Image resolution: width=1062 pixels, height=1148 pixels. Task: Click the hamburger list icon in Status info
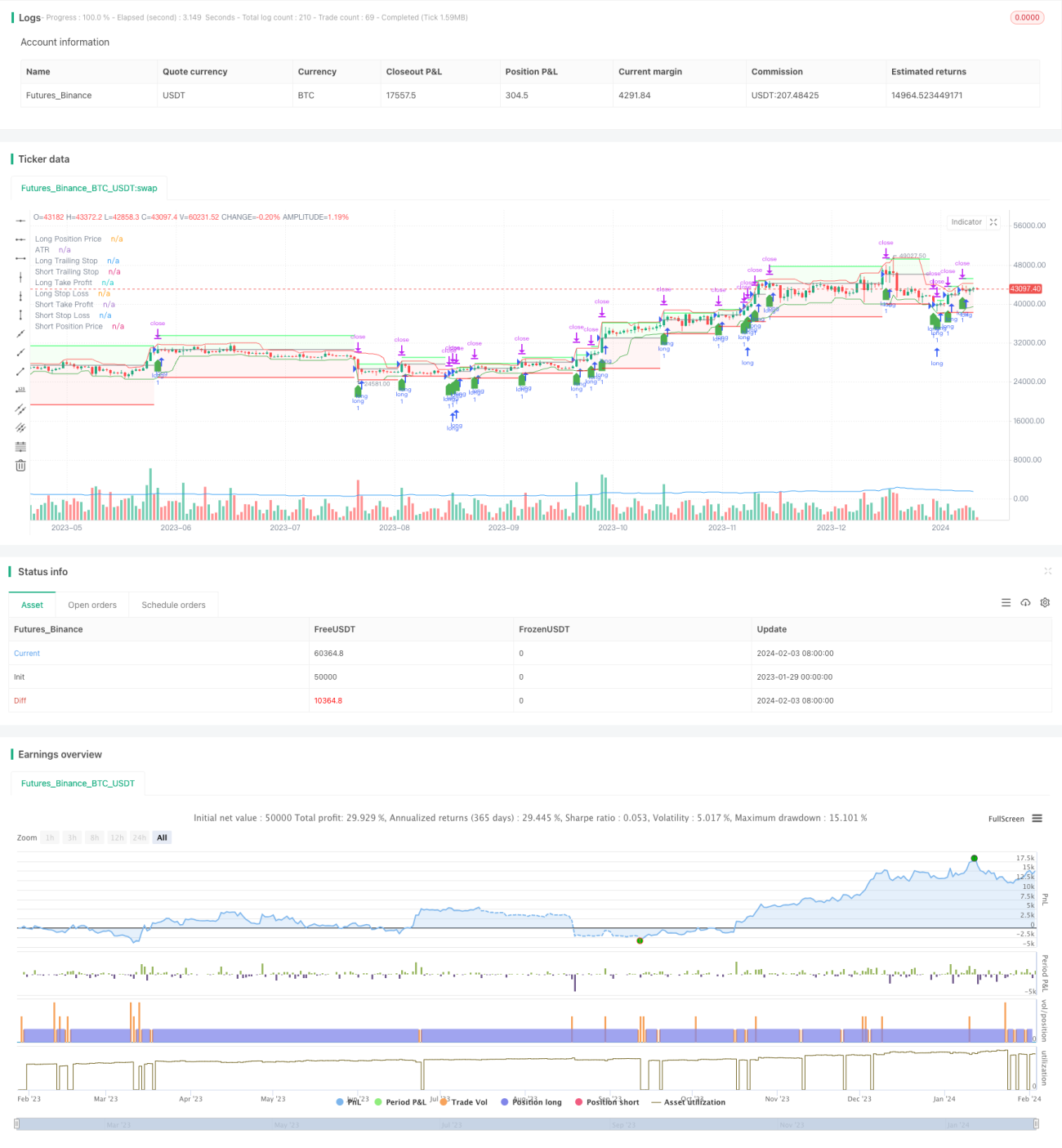pos(1006,603)
